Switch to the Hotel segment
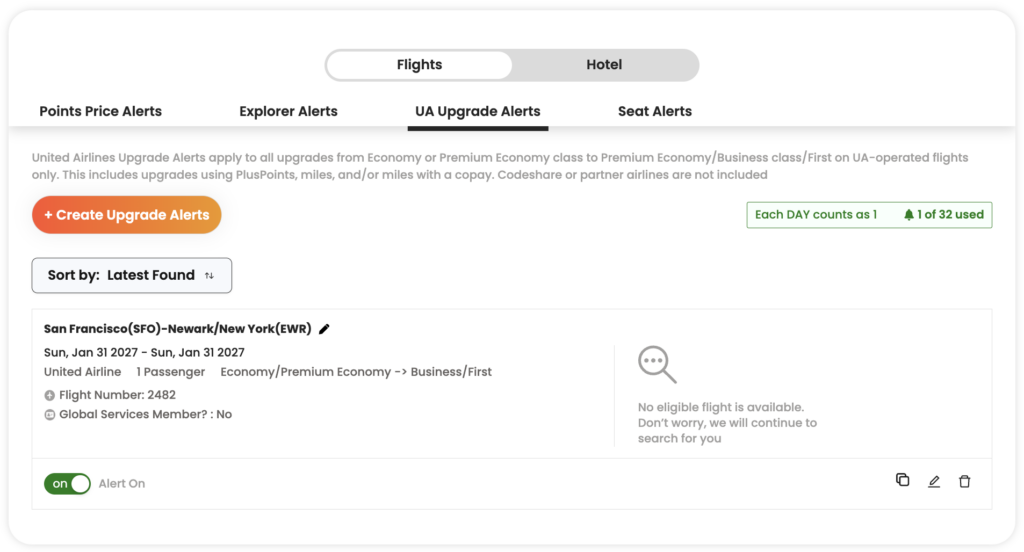This screenshot has width=1024, height=552. [604, 65]
